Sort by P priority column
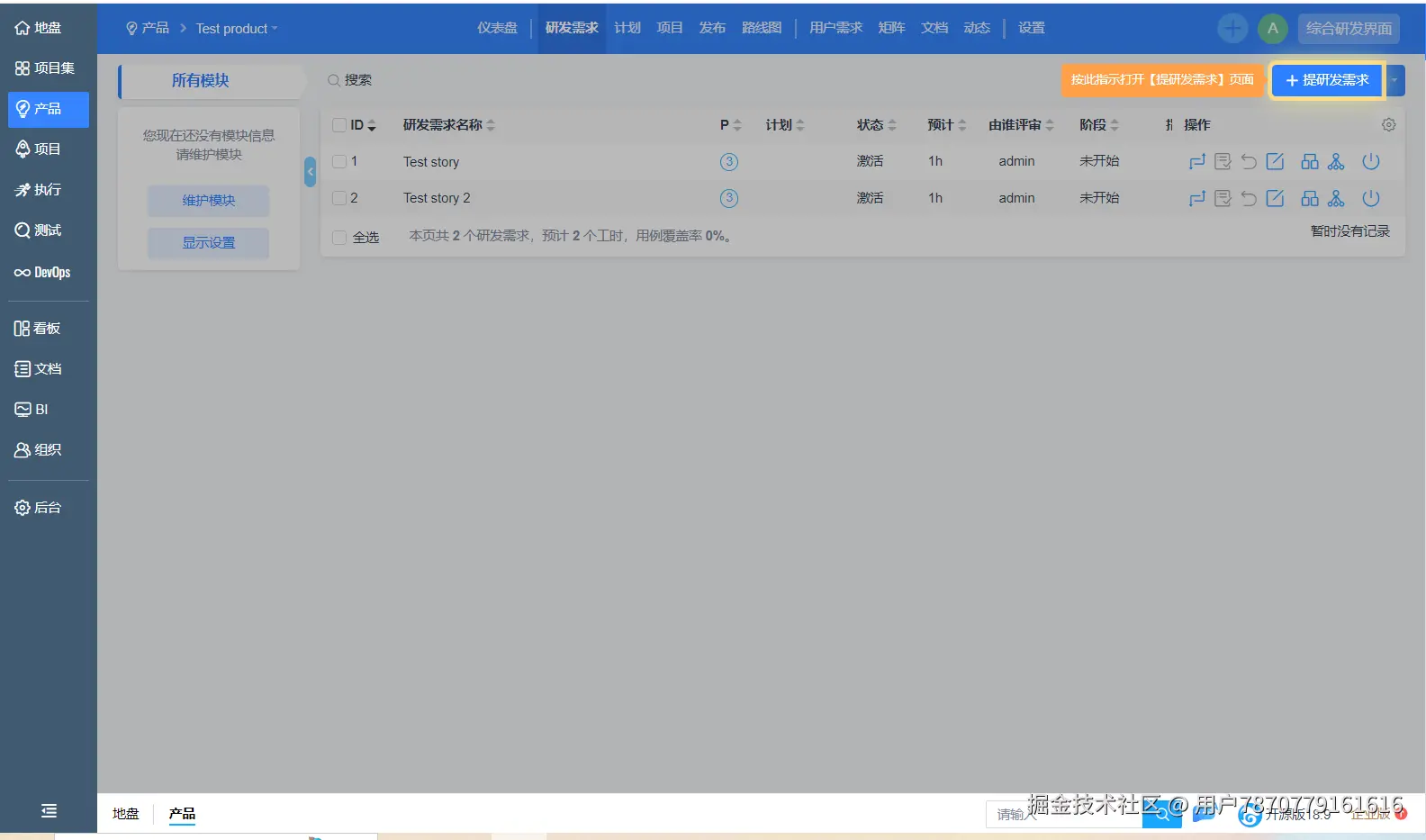The height and width of the screenshot is (840, 1426). (x=731, y=125)
